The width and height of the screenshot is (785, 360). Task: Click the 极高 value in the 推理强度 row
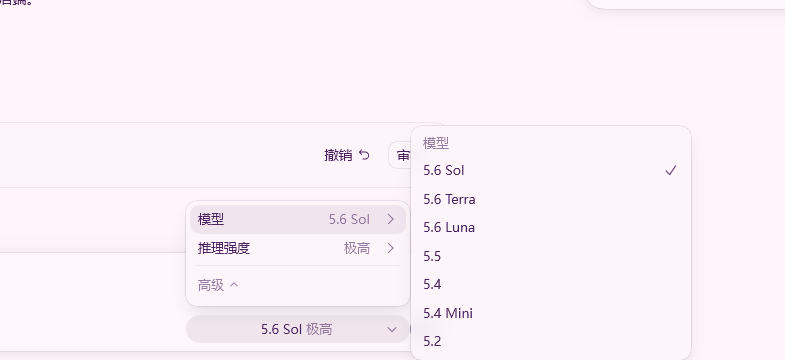point(356,248)
